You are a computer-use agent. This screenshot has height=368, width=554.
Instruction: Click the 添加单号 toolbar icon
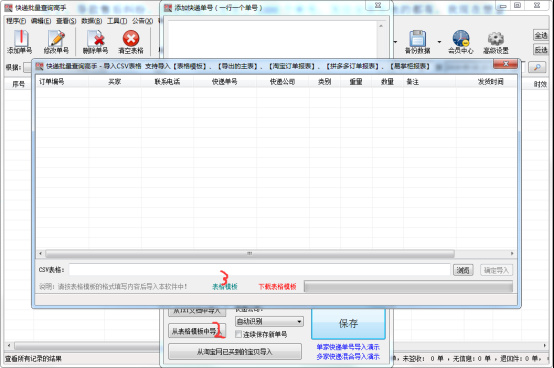tap(20, 38)
